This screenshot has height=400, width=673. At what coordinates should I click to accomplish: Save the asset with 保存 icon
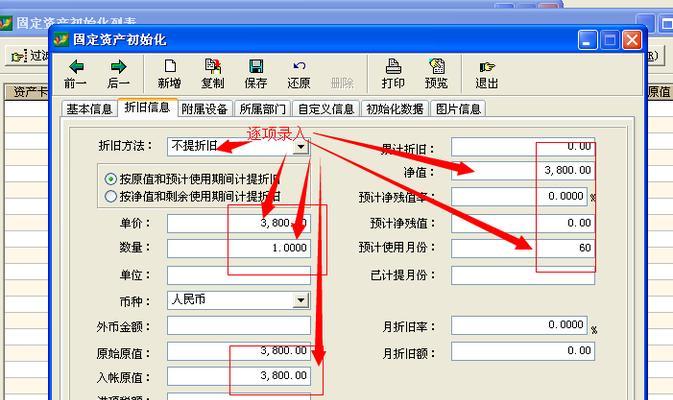[256, 74]
